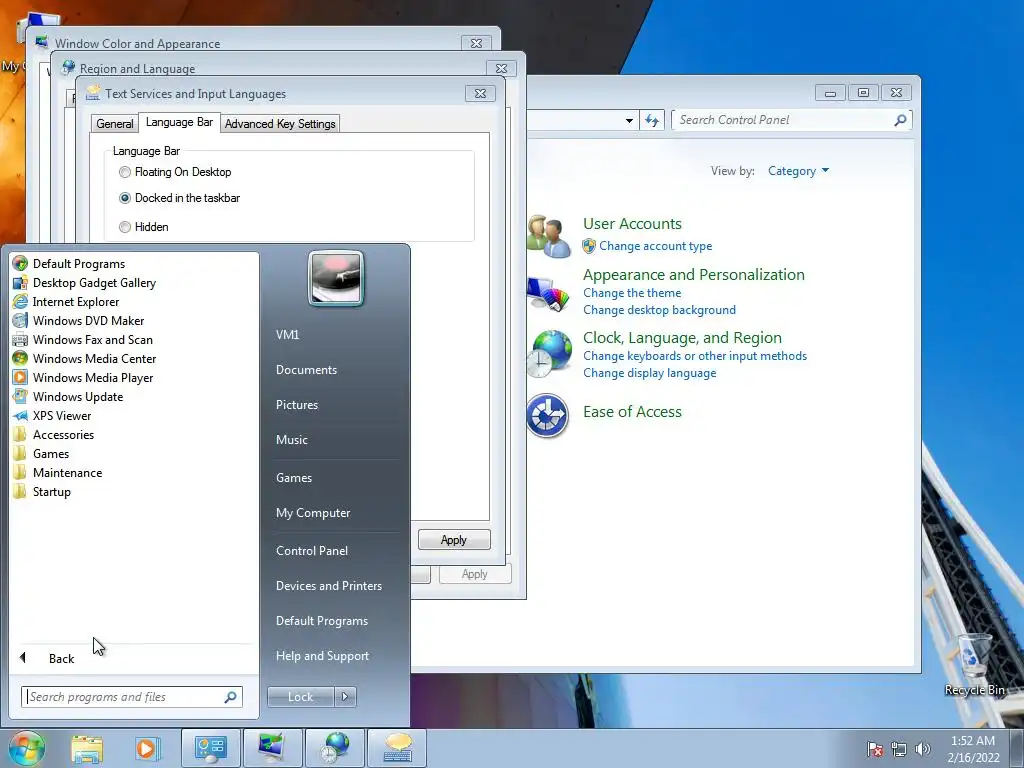Screen dimensions: 1024x768
Task: Click Change desktop background link
Action: click(659, 310)
